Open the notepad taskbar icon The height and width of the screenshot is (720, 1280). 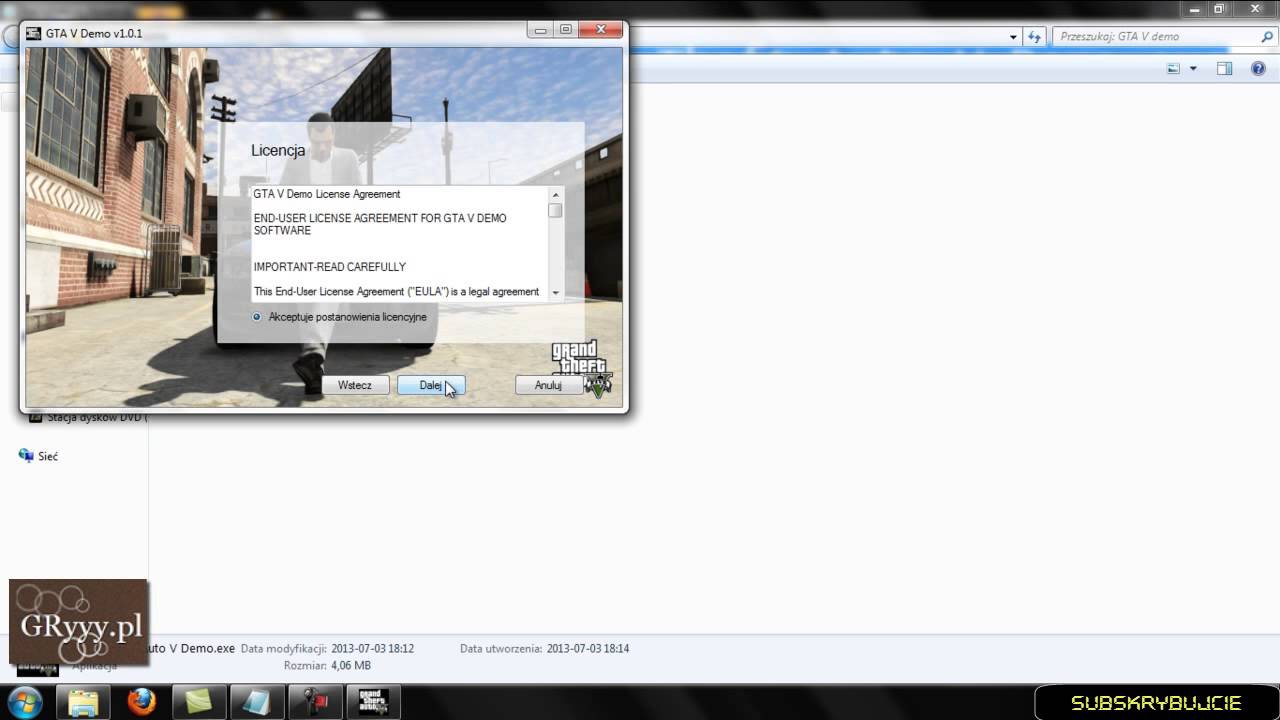coord(258,702)
